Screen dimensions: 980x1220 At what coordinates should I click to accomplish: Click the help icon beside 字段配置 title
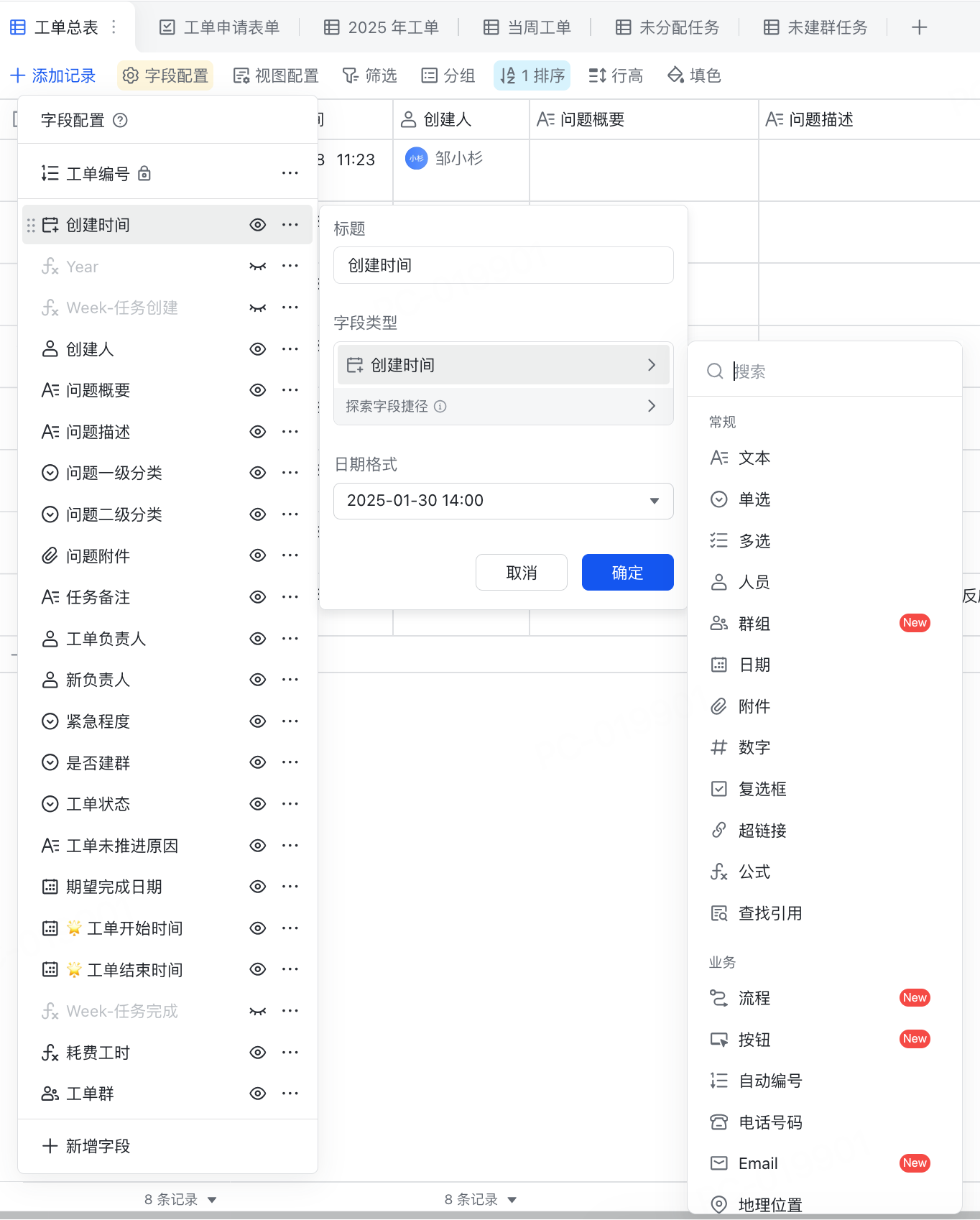121,120
